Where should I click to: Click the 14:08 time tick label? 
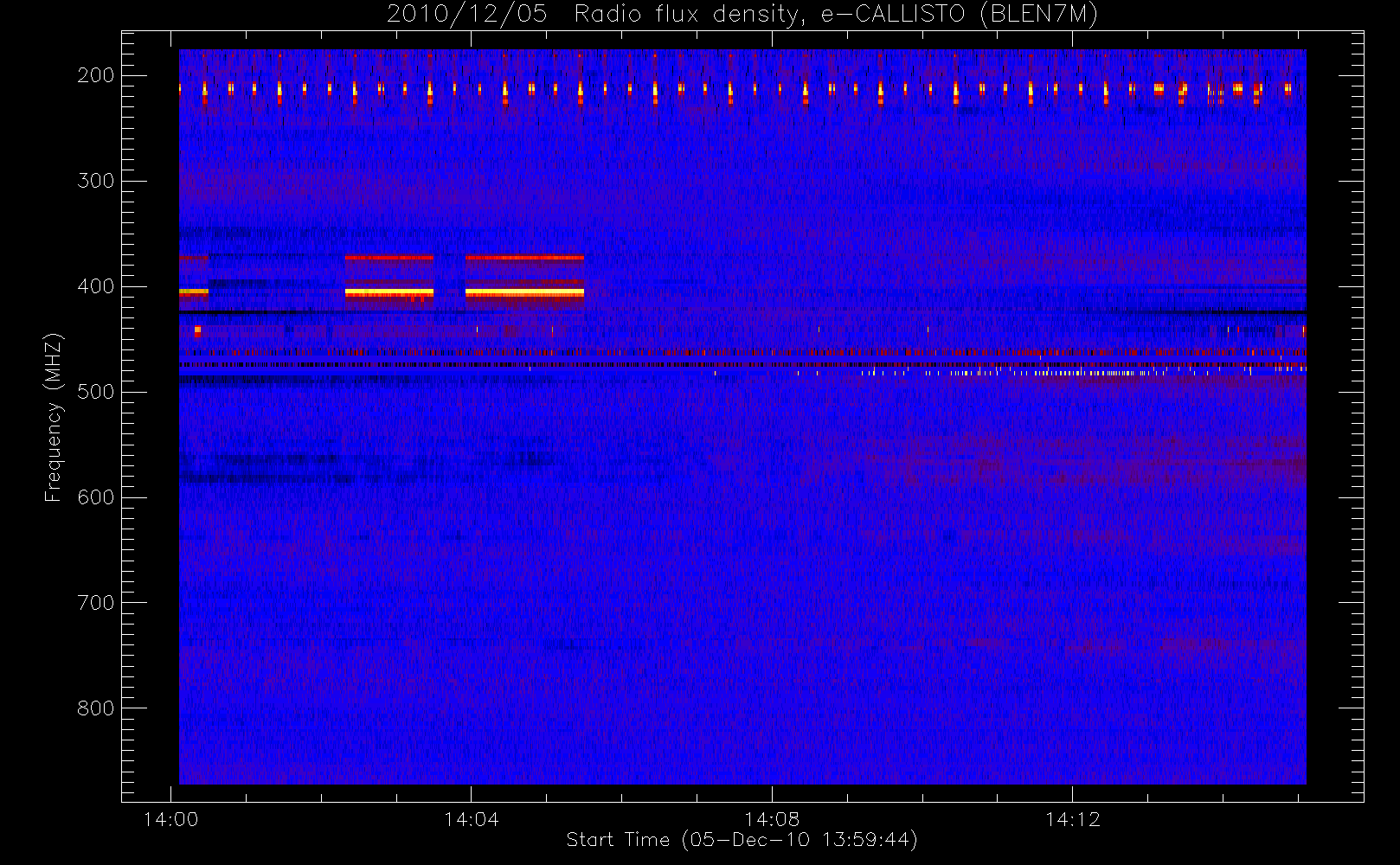(x=772, y=819)
